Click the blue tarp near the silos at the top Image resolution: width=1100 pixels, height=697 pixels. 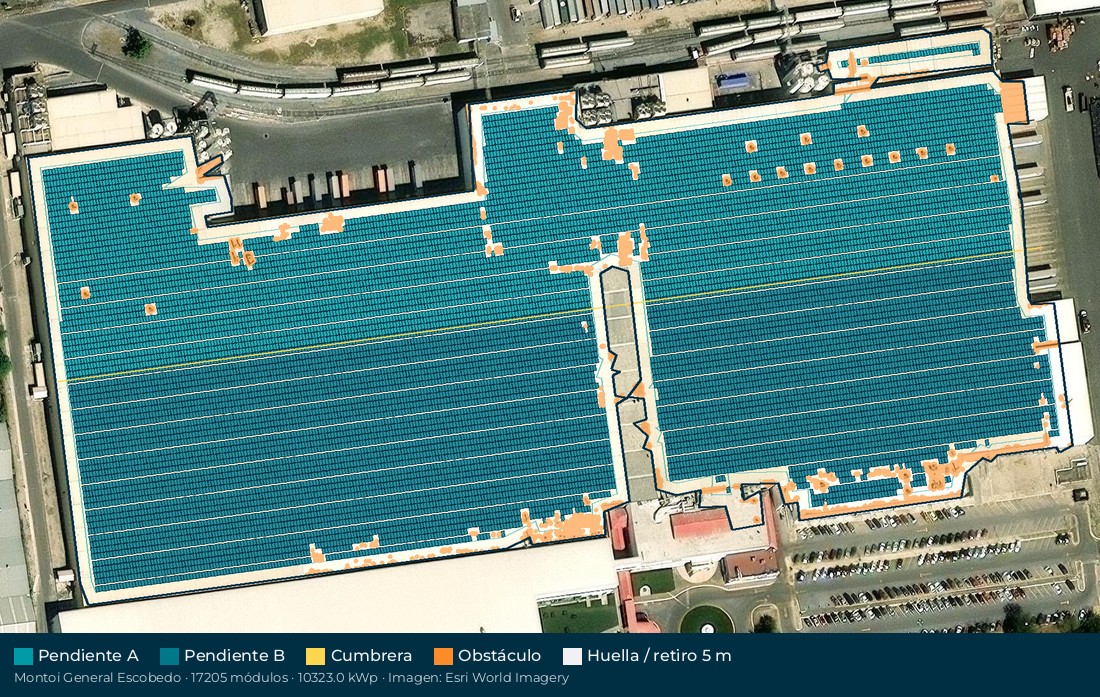pos(731,81)
